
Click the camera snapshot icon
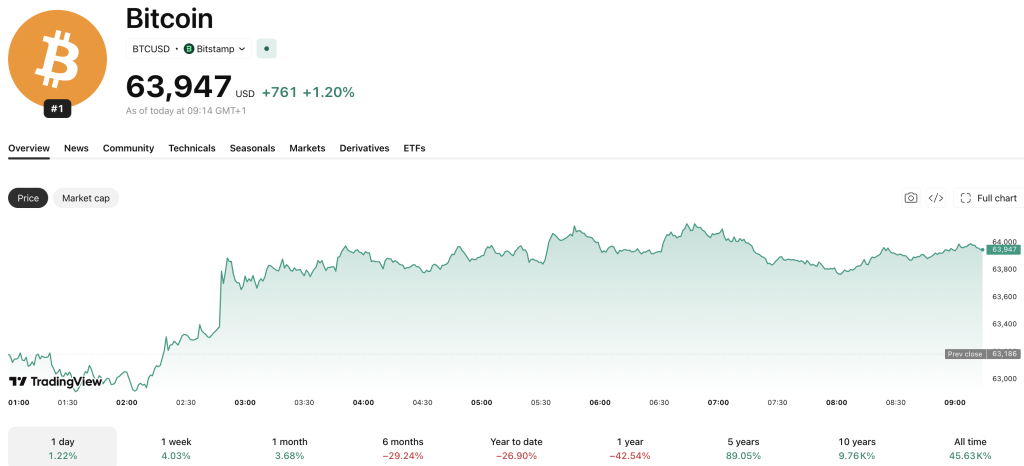tap(910, 198)
